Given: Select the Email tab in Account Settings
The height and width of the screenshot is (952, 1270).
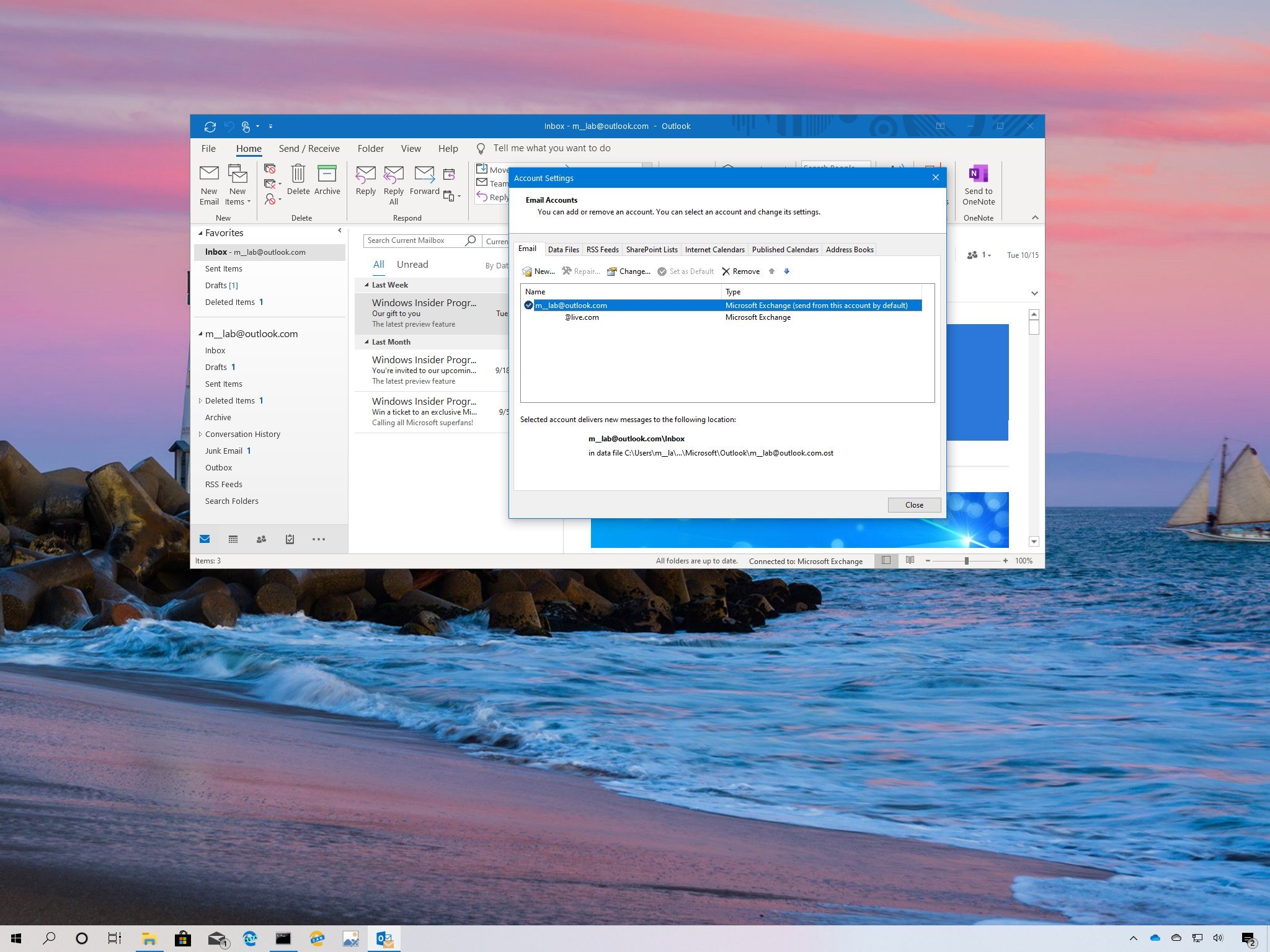Looking at the screenshot, I should pyautogui.click(x=527, y=249).
